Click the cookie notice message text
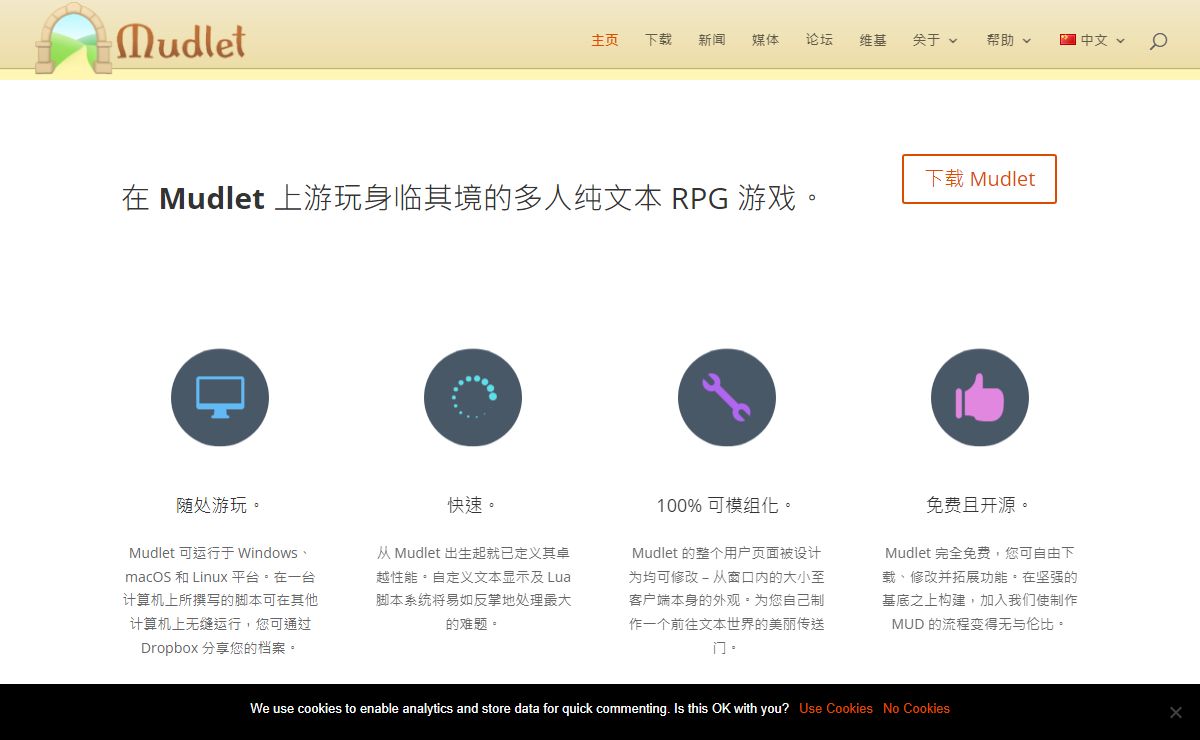Image resolution: width=1200 pixels, height=740 pixels. [519, 708]
